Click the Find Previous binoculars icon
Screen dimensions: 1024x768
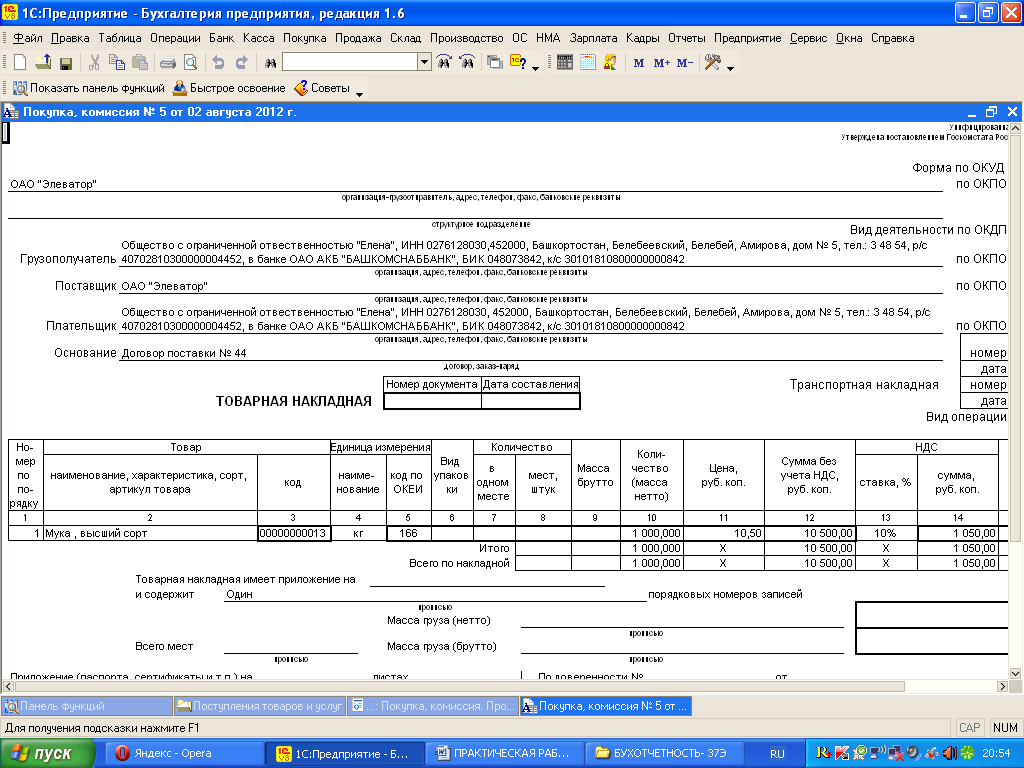tap(467, 63)
